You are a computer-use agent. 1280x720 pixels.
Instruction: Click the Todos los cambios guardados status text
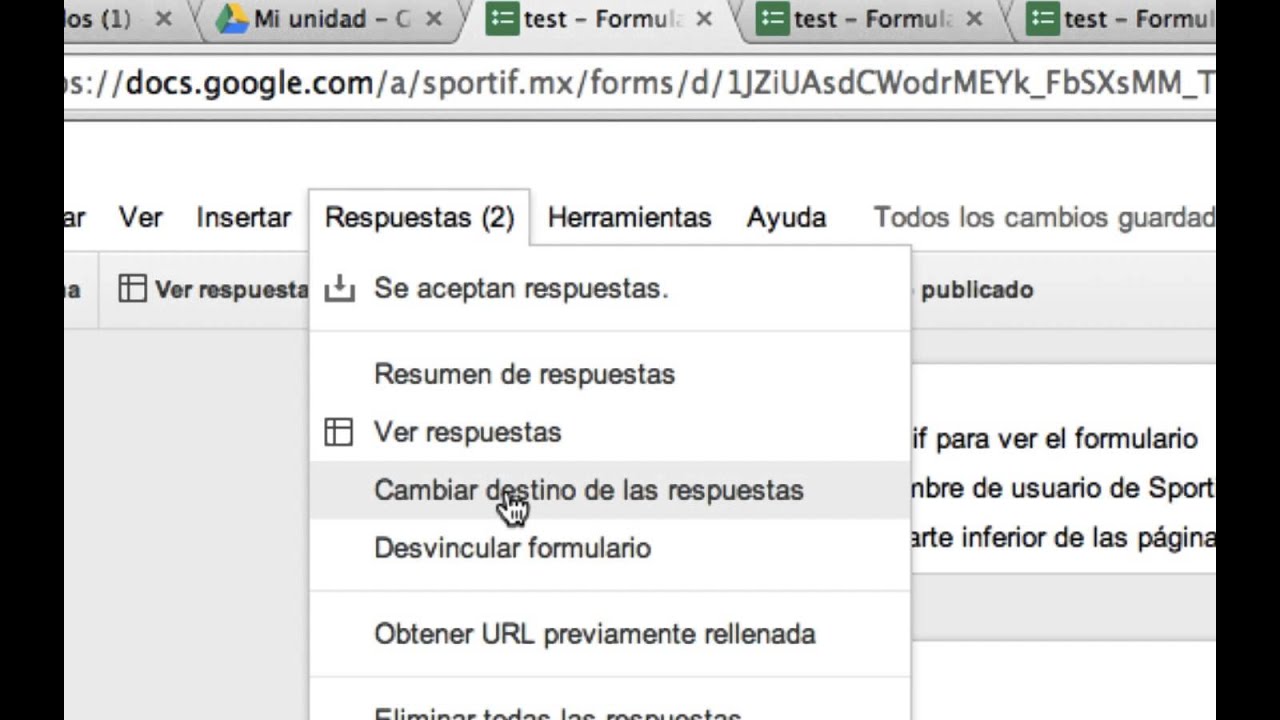tap(1044, 217)
